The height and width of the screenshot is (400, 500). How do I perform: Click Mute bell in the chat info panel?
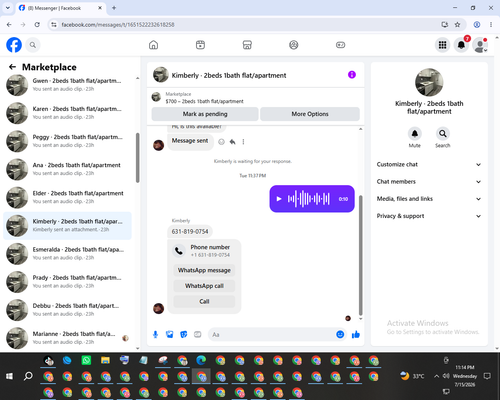click(415, 134)
